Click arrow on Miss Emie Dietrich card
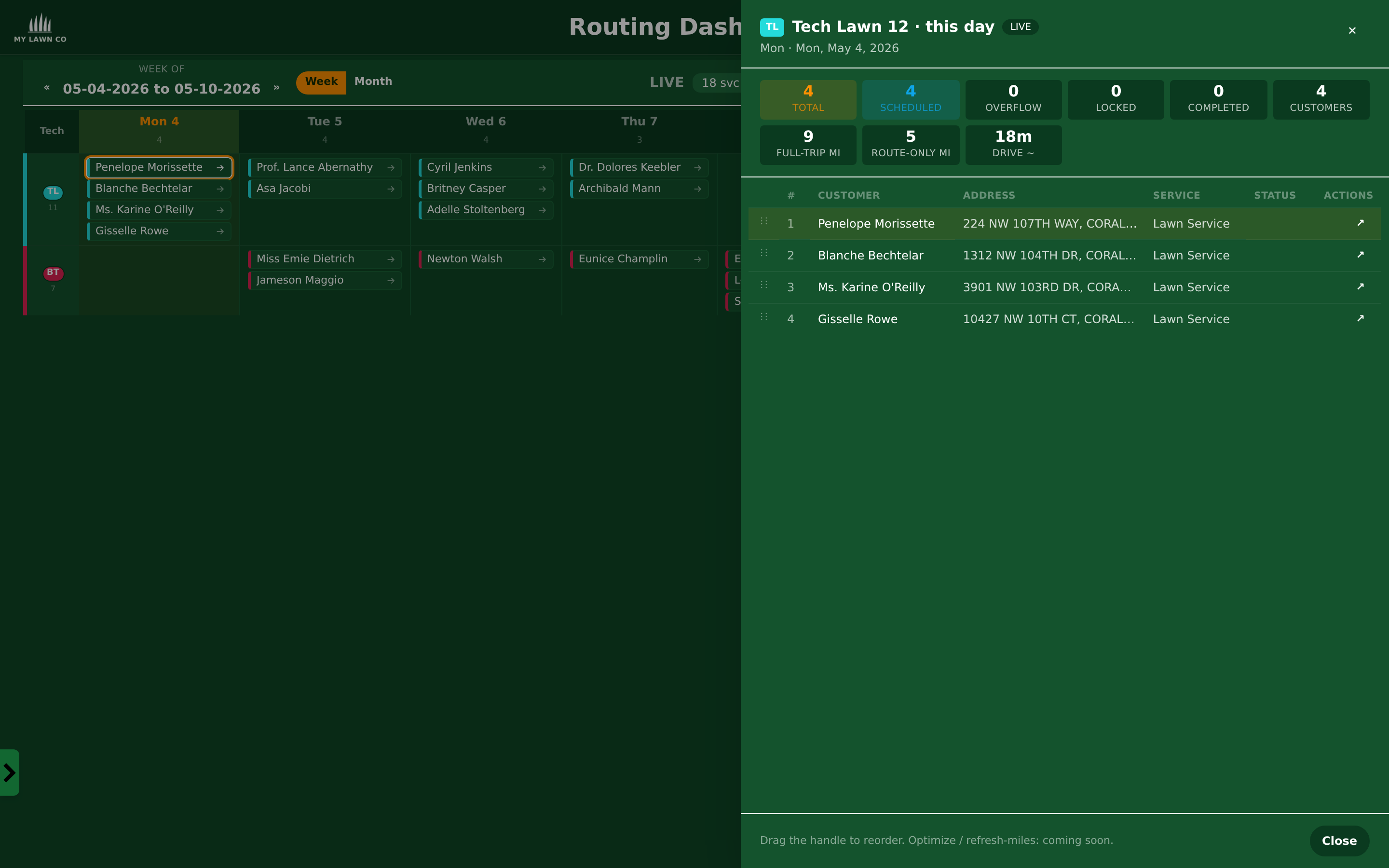1389x868 pixels. pos(391,259)
